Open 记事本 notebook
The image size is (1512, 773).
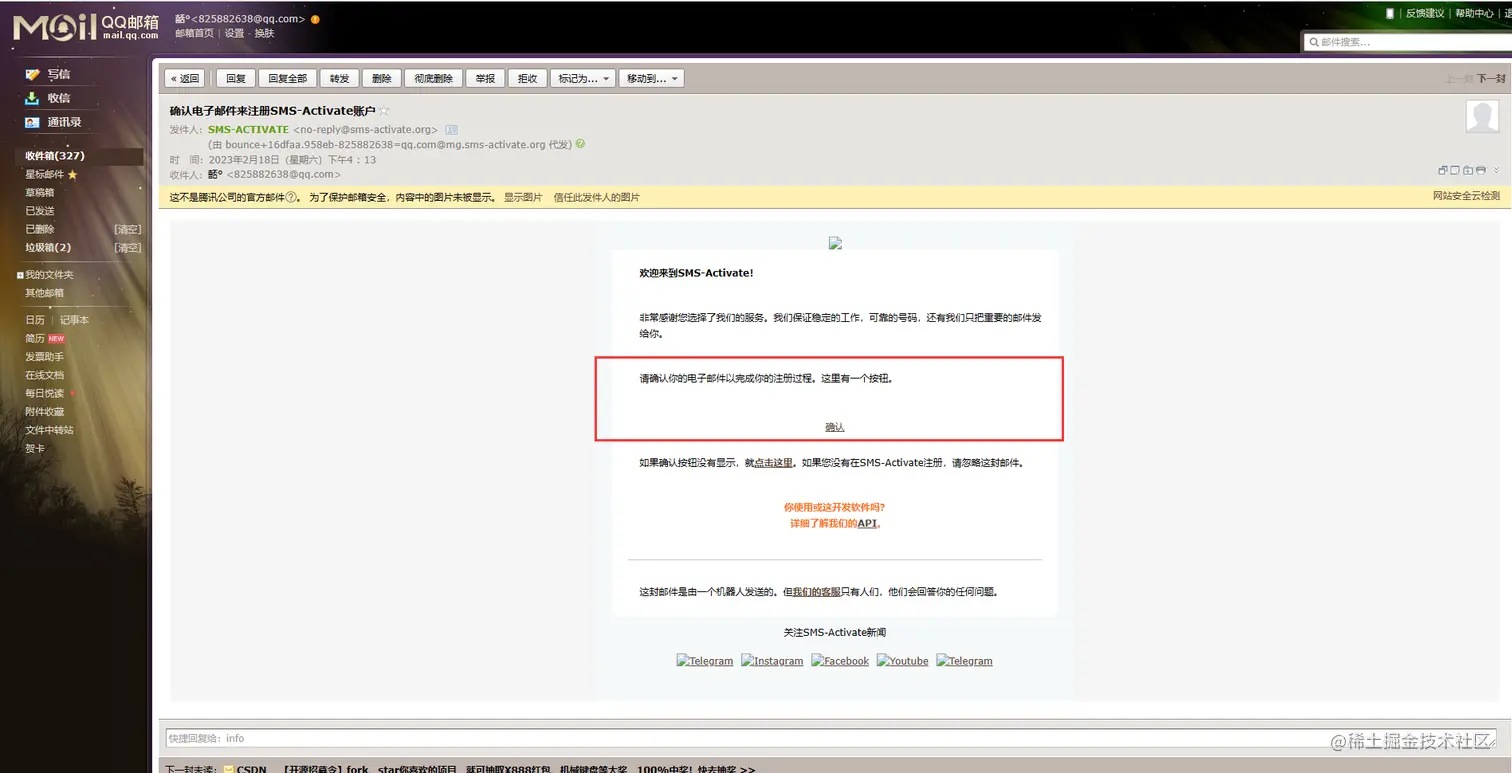coord(74,320)
